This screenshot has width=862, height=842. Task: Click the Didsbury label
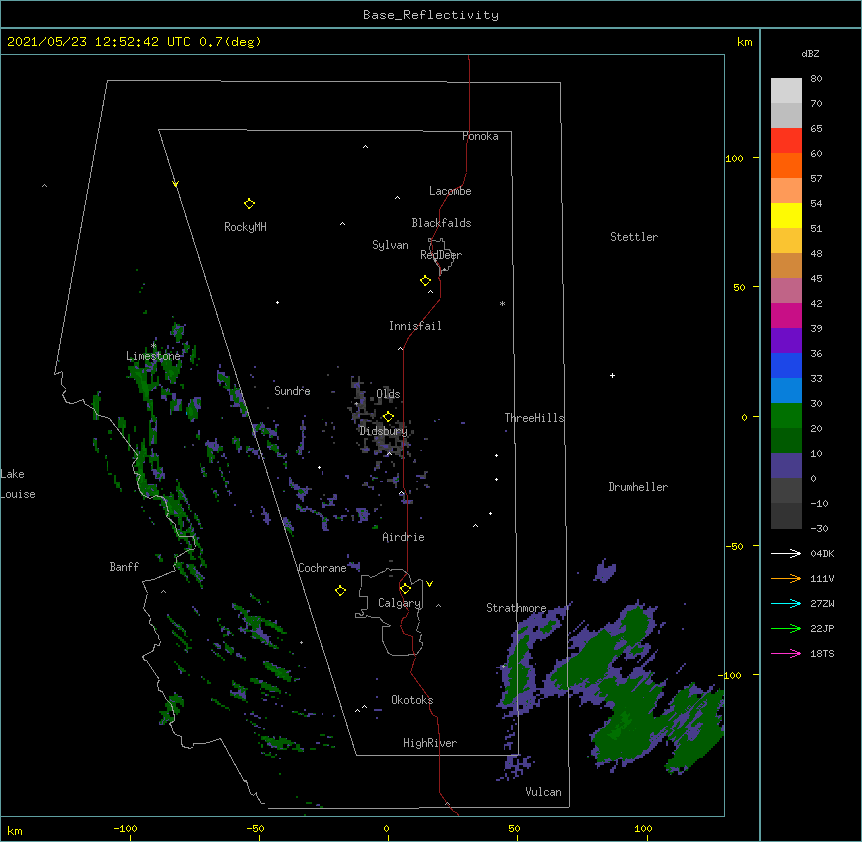[384, 431]
